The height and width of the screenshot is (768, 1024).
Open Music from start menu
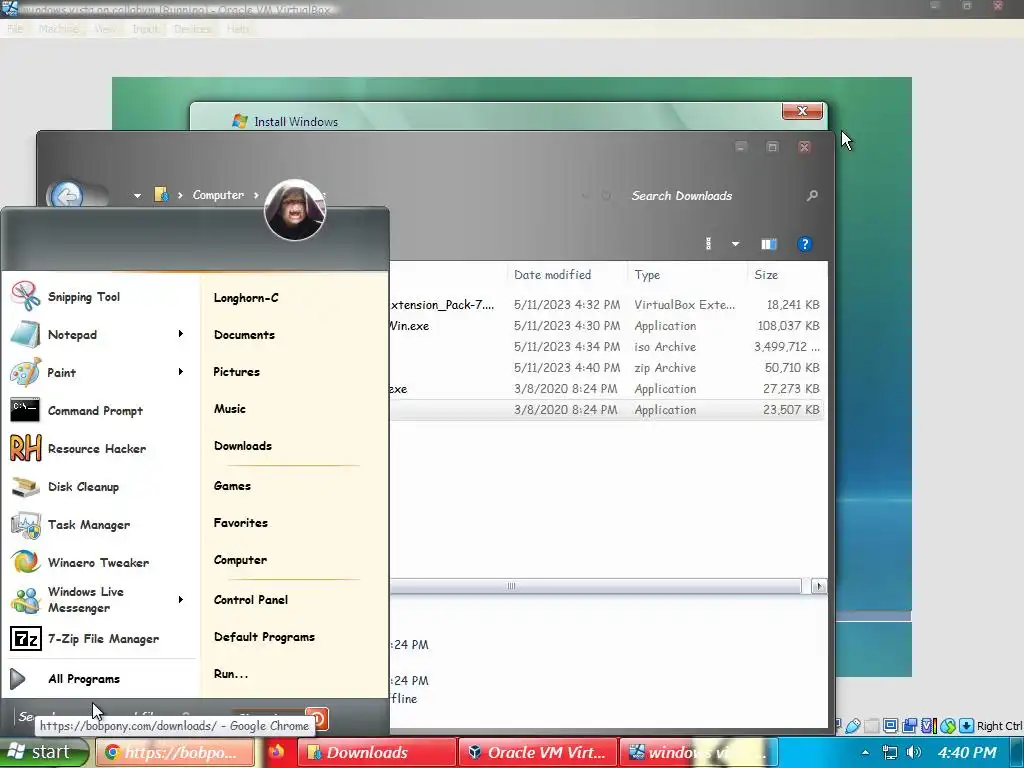coord(230,409)
